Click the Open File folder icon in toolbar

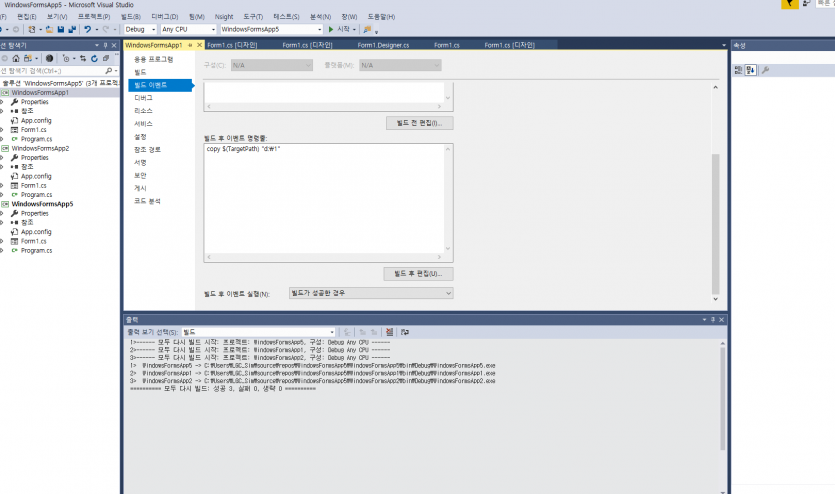49,29
